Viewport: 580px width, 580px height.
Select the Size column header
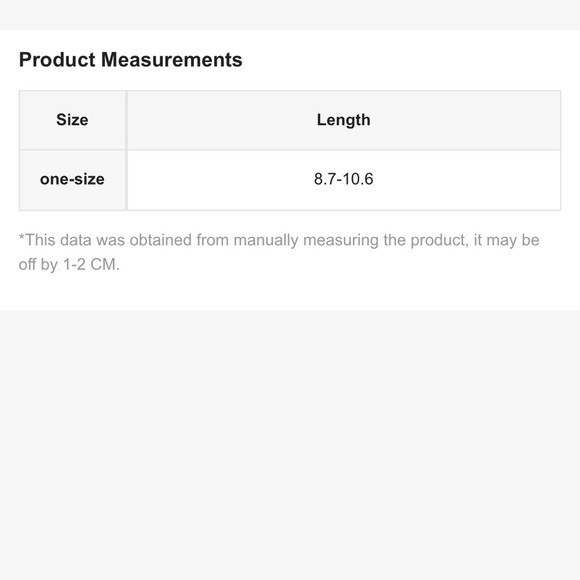[x=72, y=120]
